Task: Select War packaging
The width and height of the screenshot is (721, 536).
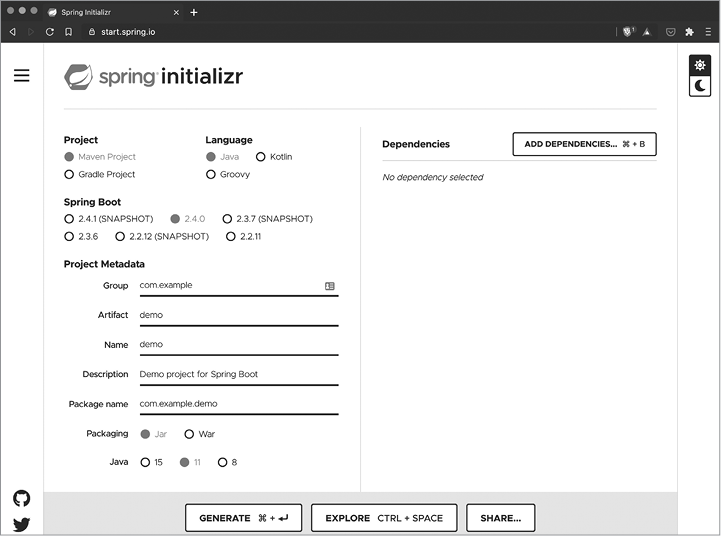Action: click(189, 434)
